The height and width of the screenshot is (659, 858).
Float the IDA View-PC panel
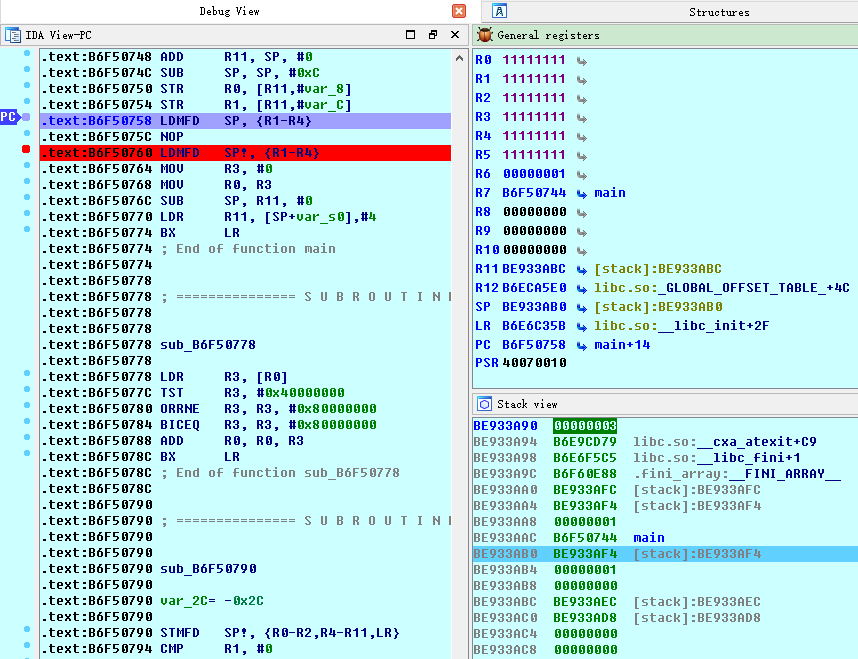pyautogui.click(x=433, y=34)
